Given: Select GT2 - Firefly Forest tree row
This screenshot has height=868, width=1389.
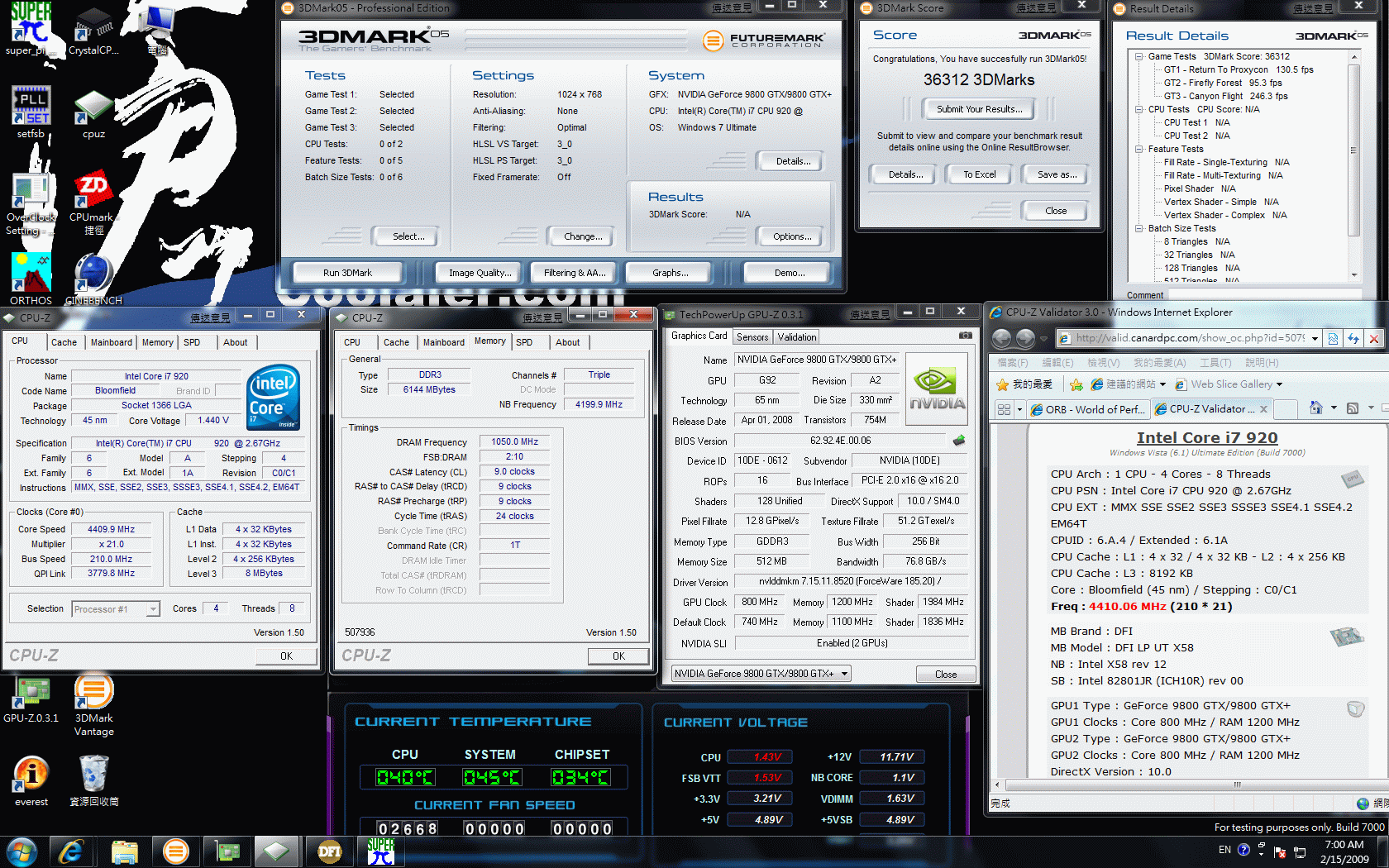Looking at the screenshot, I should pos(1223,83).
